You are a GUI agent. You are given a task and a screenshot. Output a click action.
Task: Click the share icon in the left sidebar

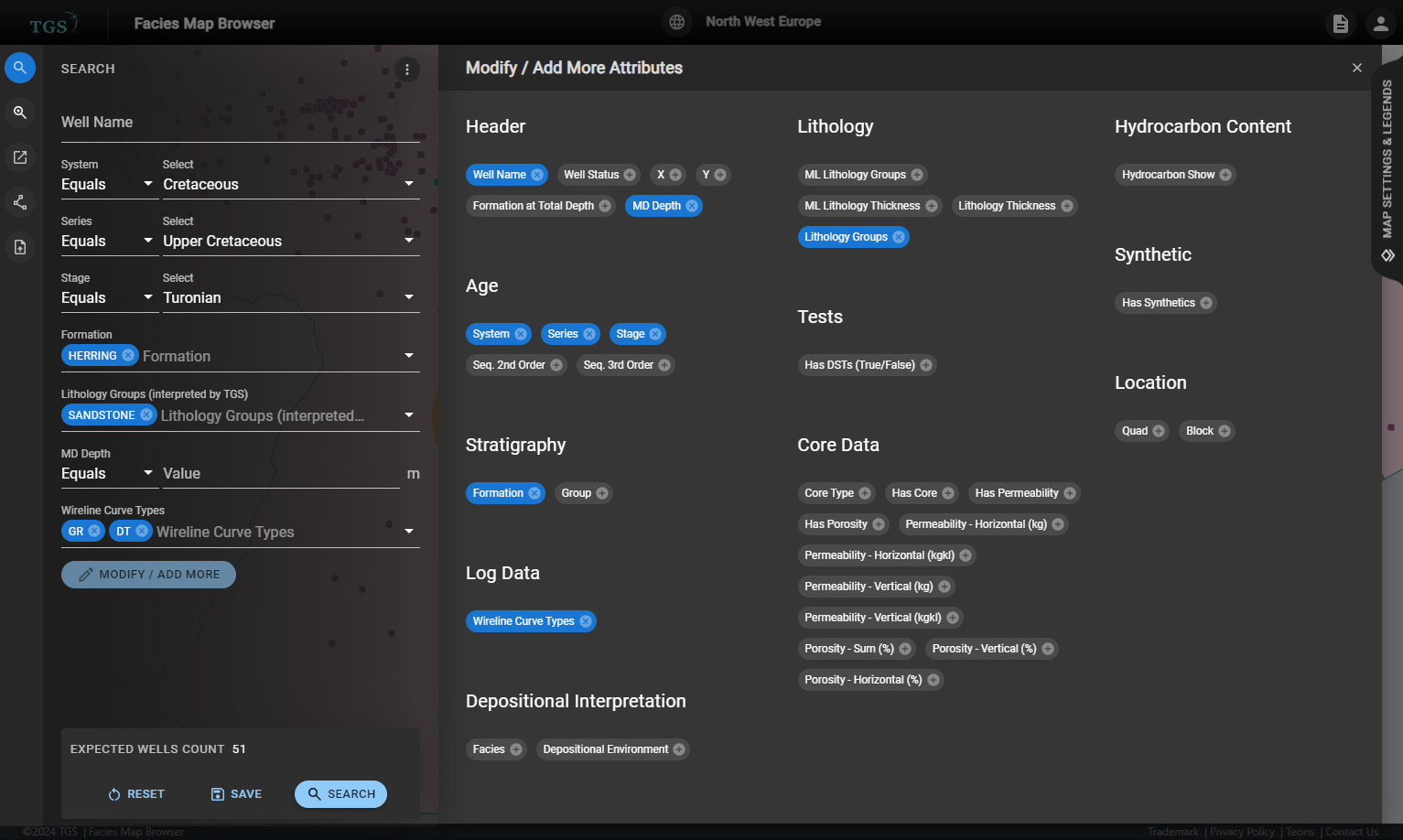click(20, 201)
